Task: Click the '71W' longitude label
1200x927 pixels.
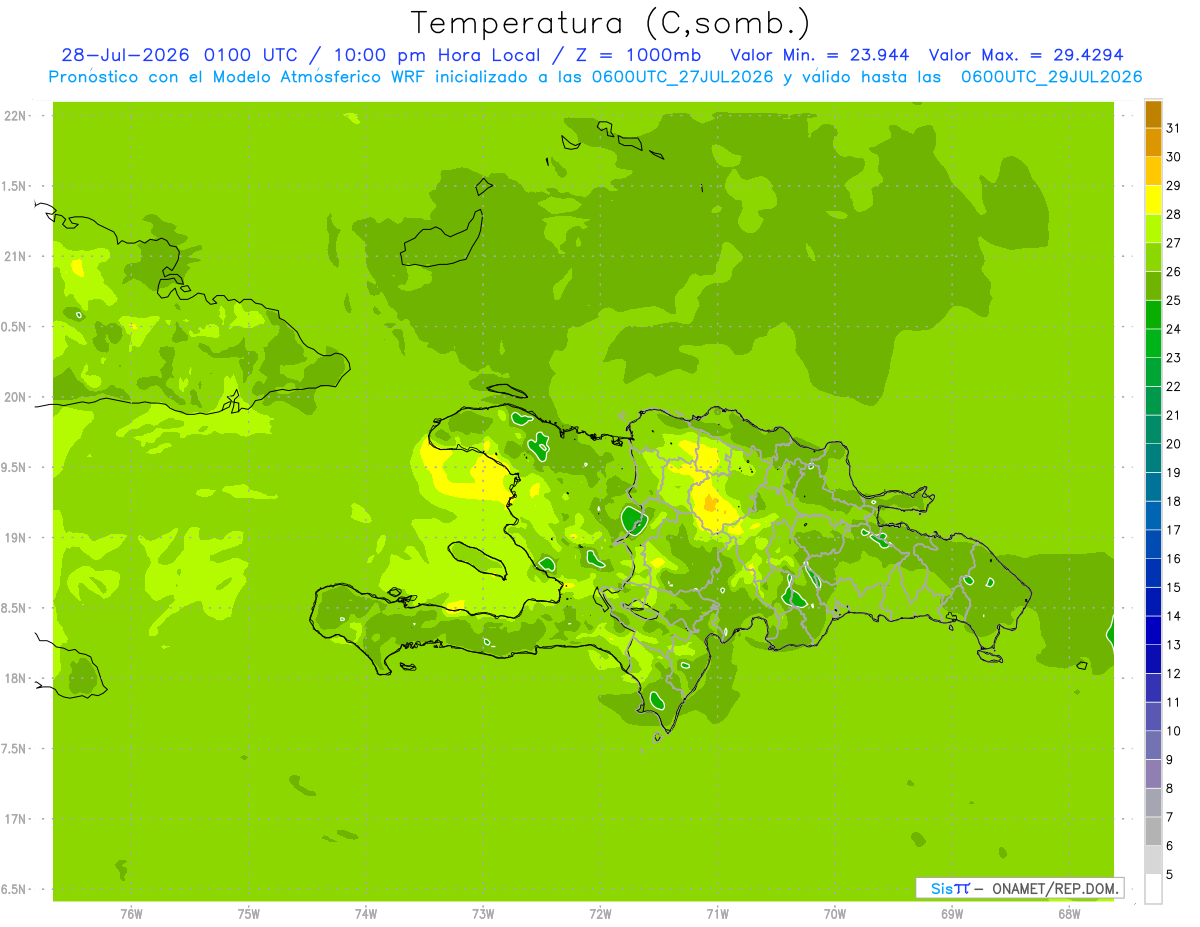Action: coord(717,914)
